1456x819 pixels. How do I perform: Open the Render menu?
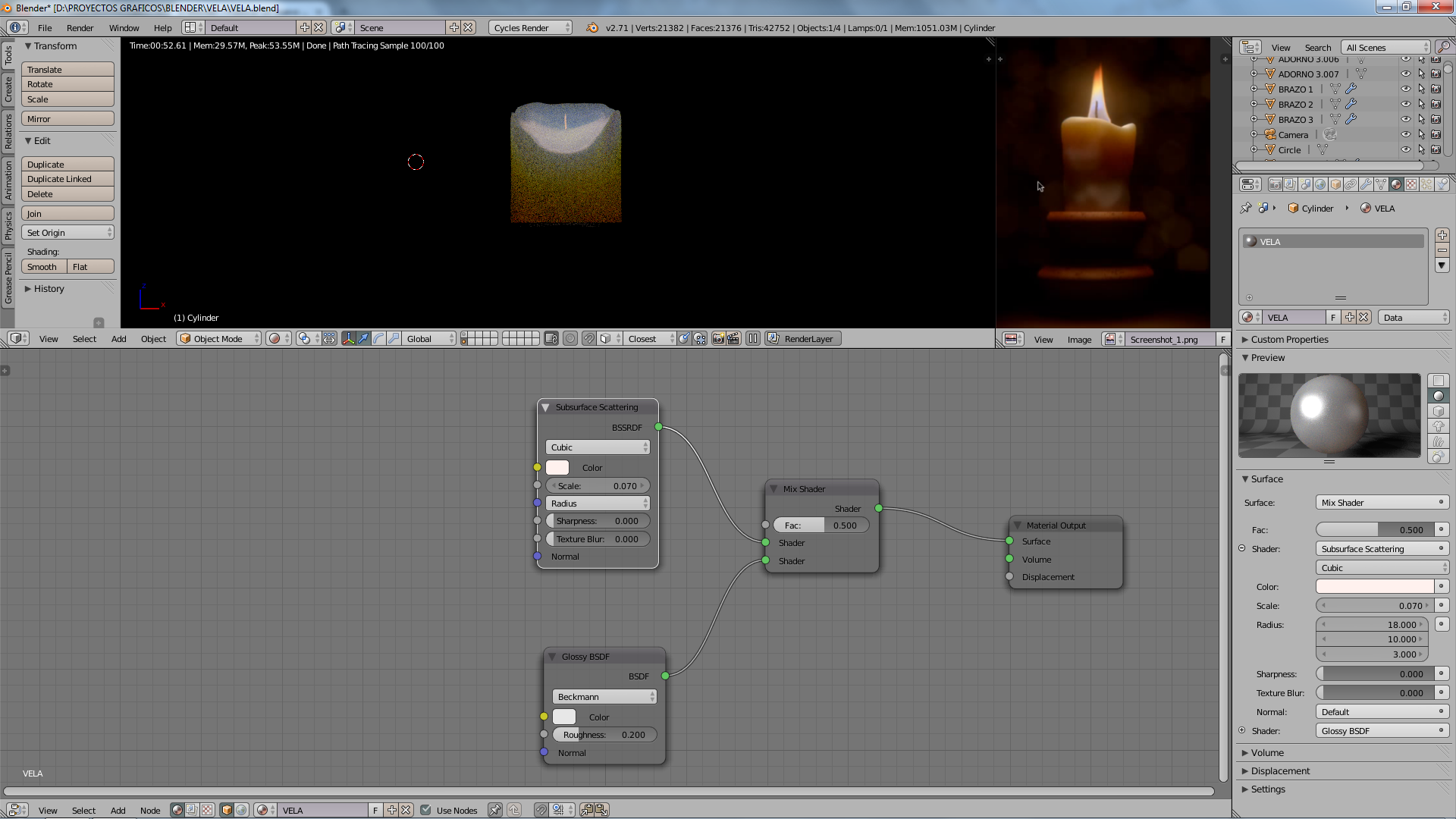coord(80,28)
